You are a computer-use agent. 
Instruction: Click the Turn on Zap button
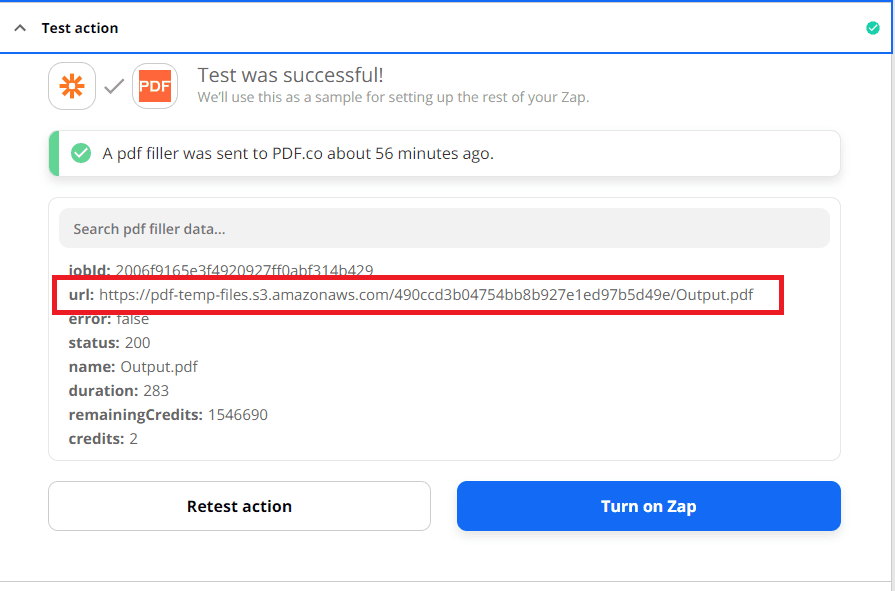point(648,506)
